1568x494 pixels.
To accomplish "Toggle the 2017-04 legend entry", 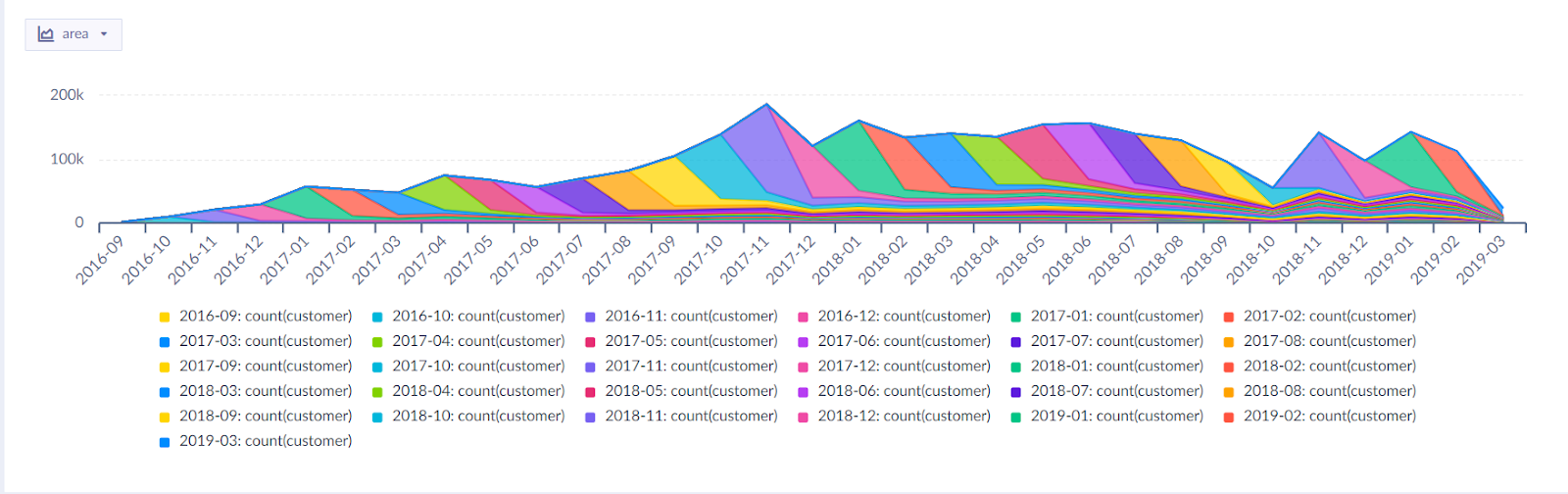I will pos(468,341).
